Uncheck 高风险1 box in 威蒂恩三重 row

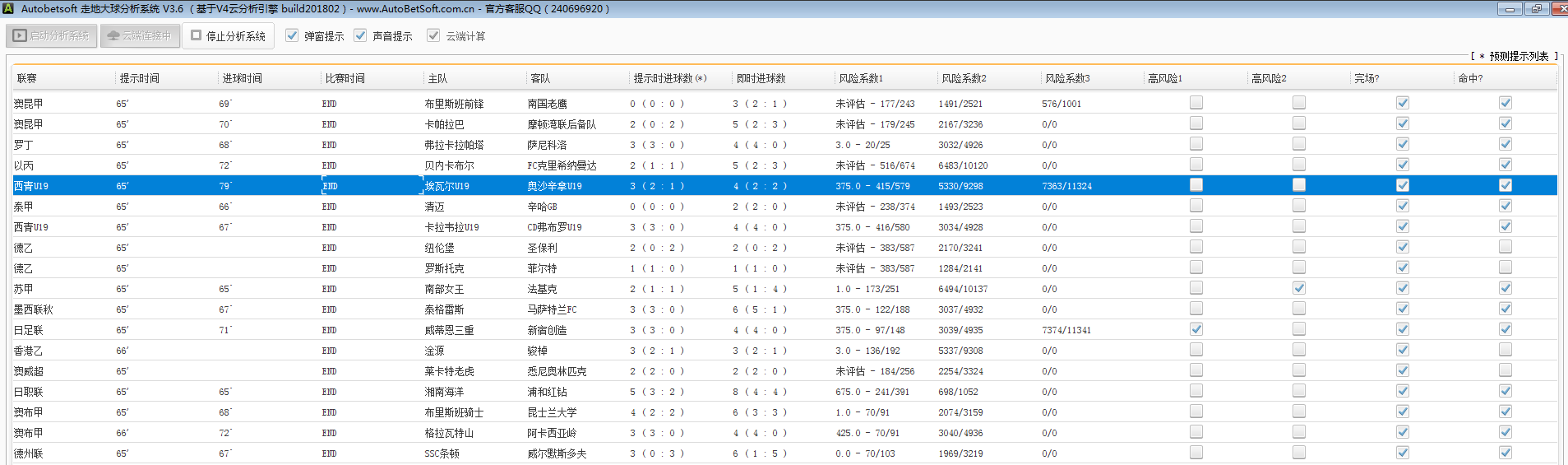[1196, 329]
